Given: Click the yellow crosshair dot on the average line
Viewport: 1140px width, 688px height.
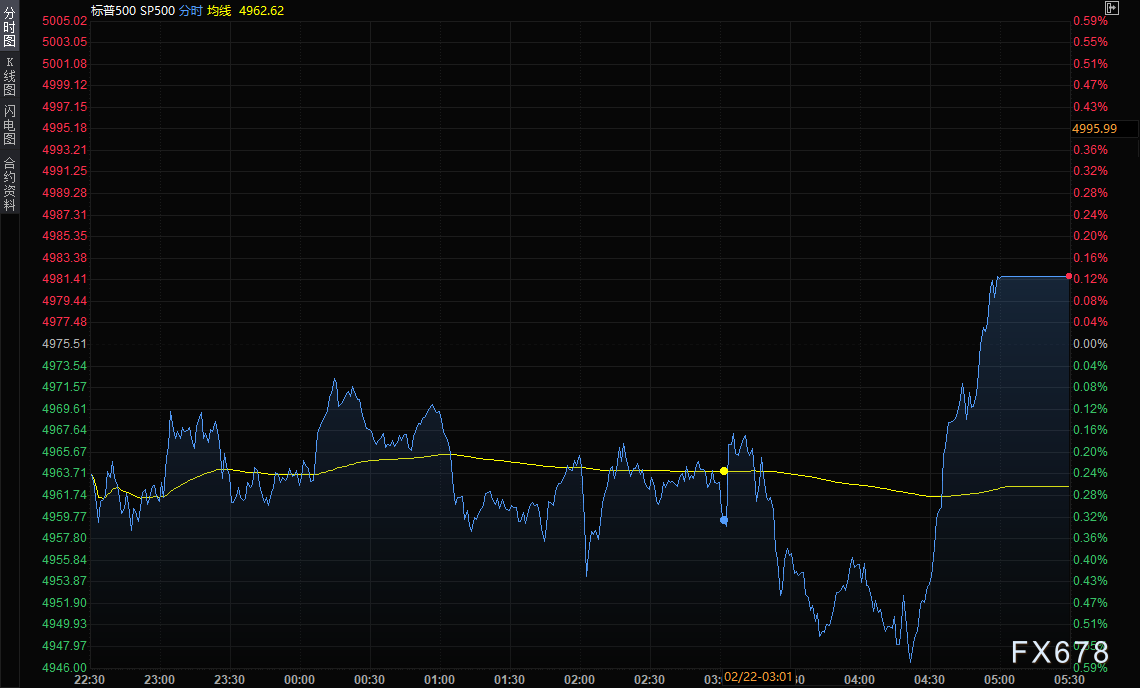Looking at the screenshot, I should (724, 470).
